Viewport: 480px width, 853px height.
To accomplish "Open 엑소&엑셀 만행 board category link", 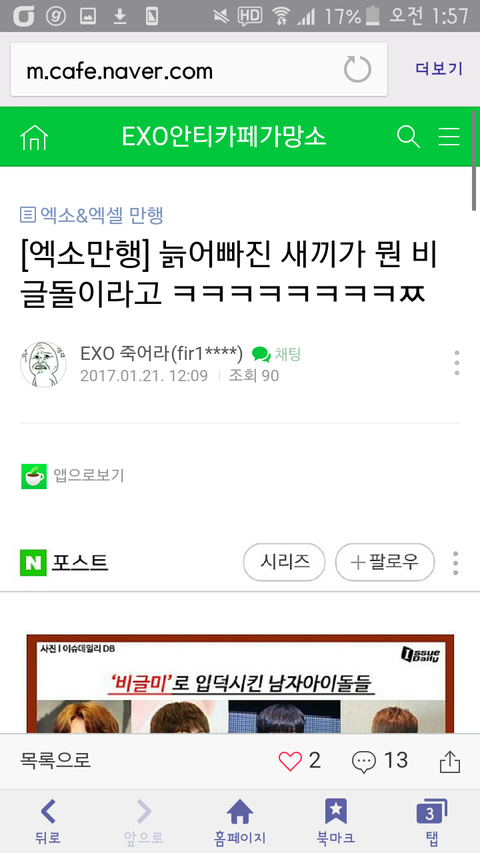I will [91, 215].
